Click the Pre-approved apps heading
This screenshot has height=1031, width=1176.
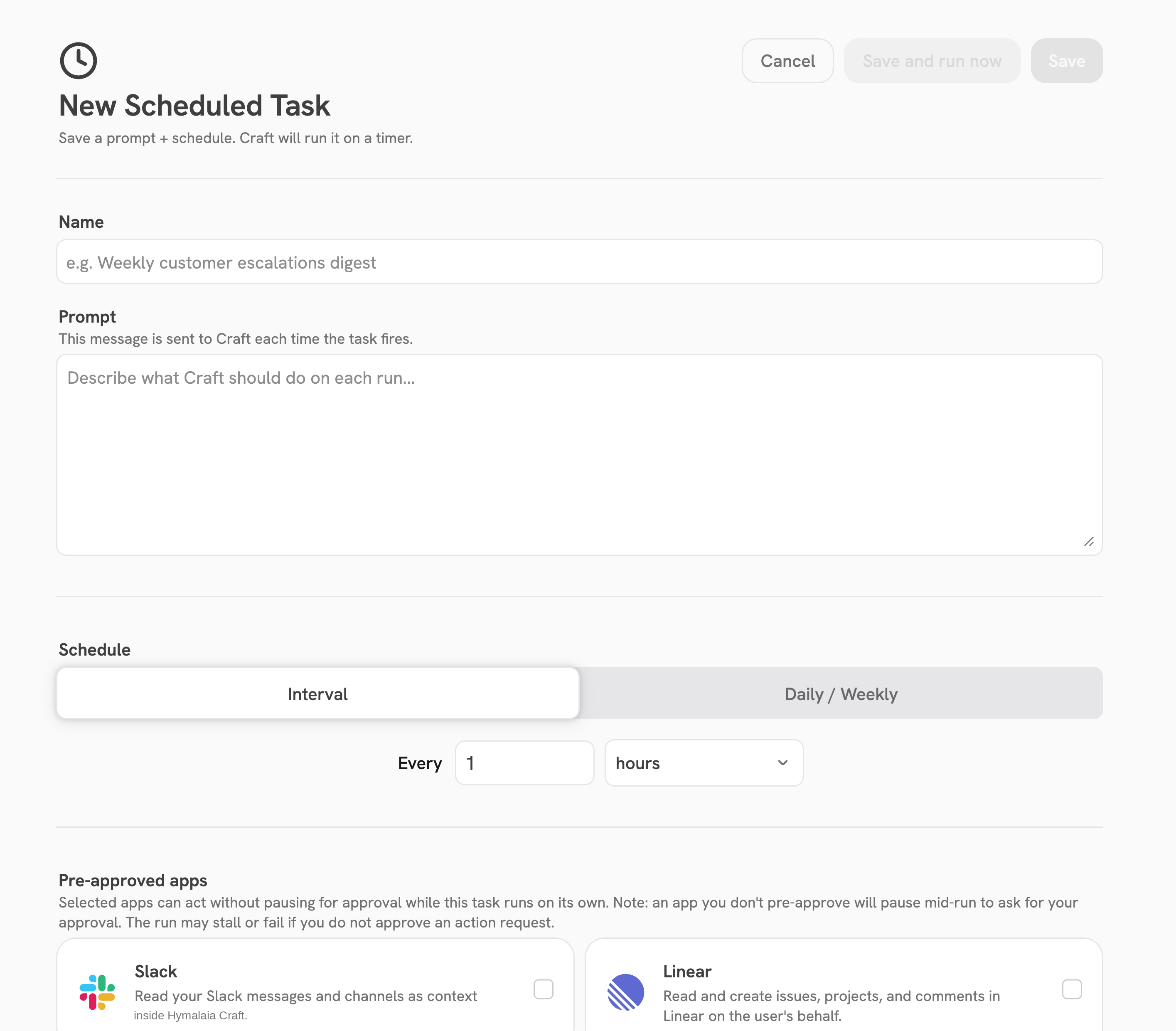point(133,880)
